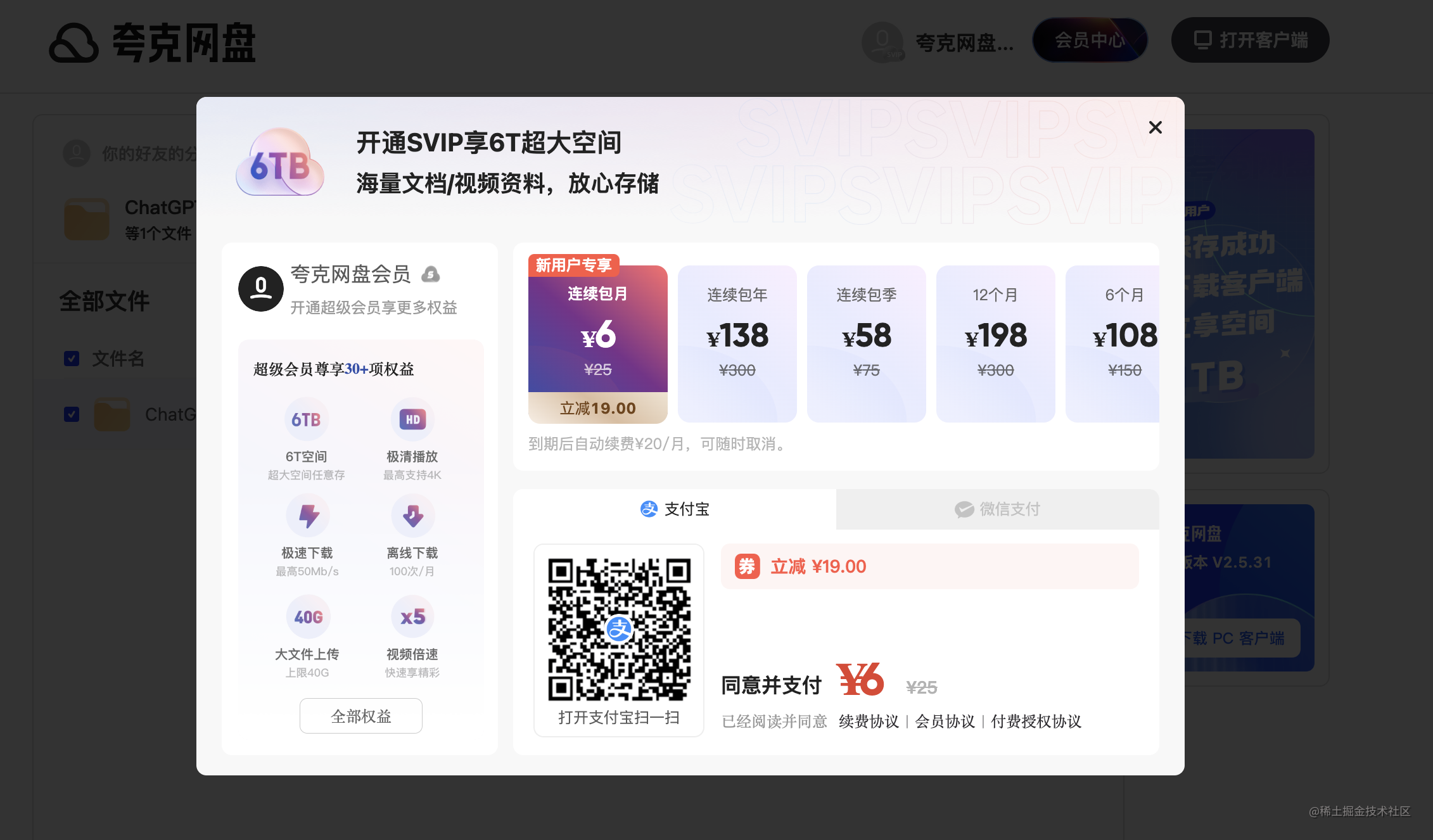The image size is (1433, 840).
Task: Click the 极速下载 lightning icon
Action: tap(308, 516)
